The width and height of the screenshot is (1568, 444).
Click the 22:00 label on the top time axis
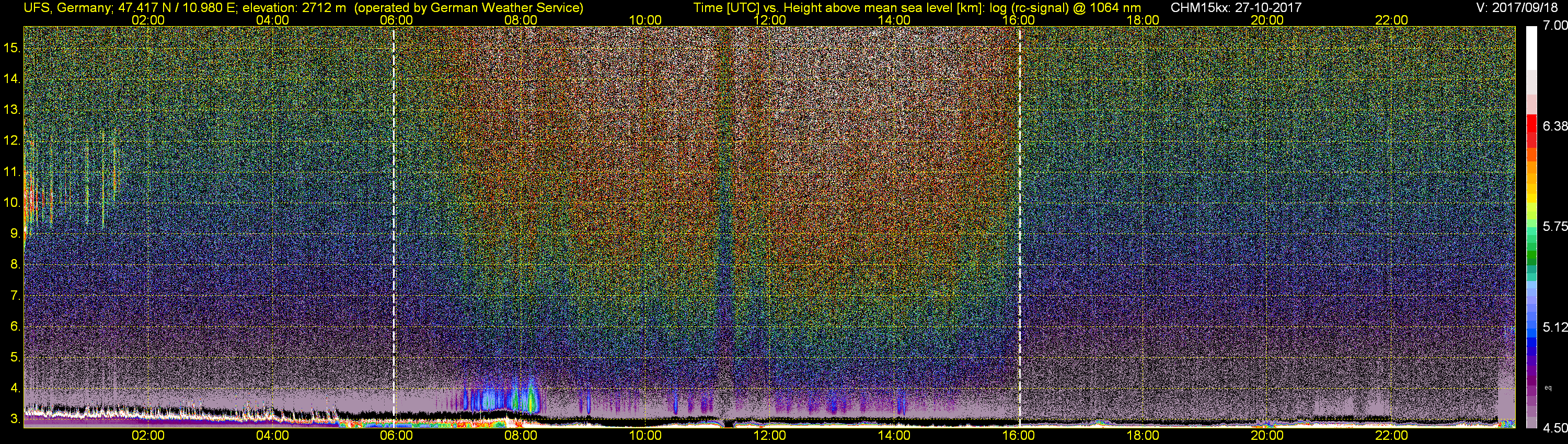click(1391, 20)
